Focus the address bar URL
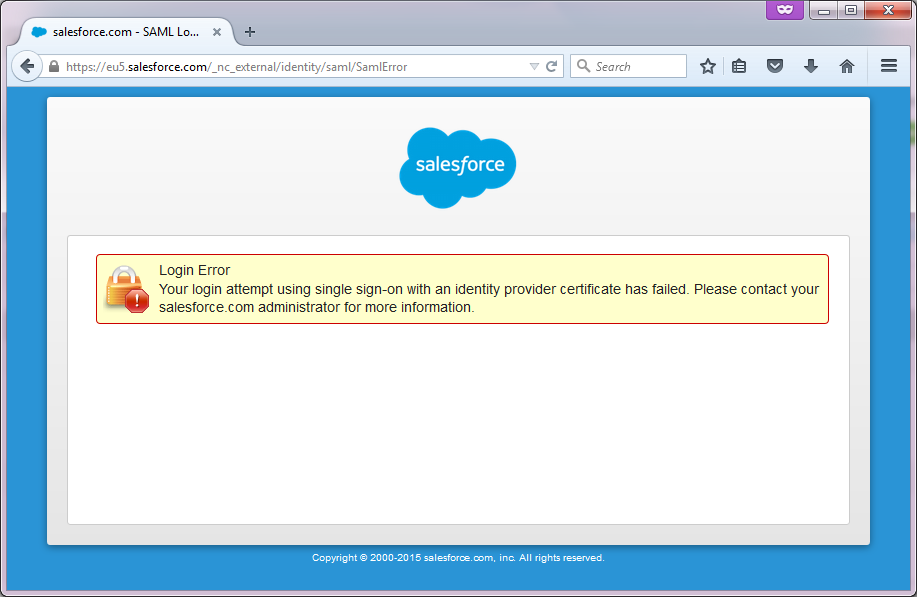Image resolution: width=917 pixels, height=597 pixels. tap(290, 67)
